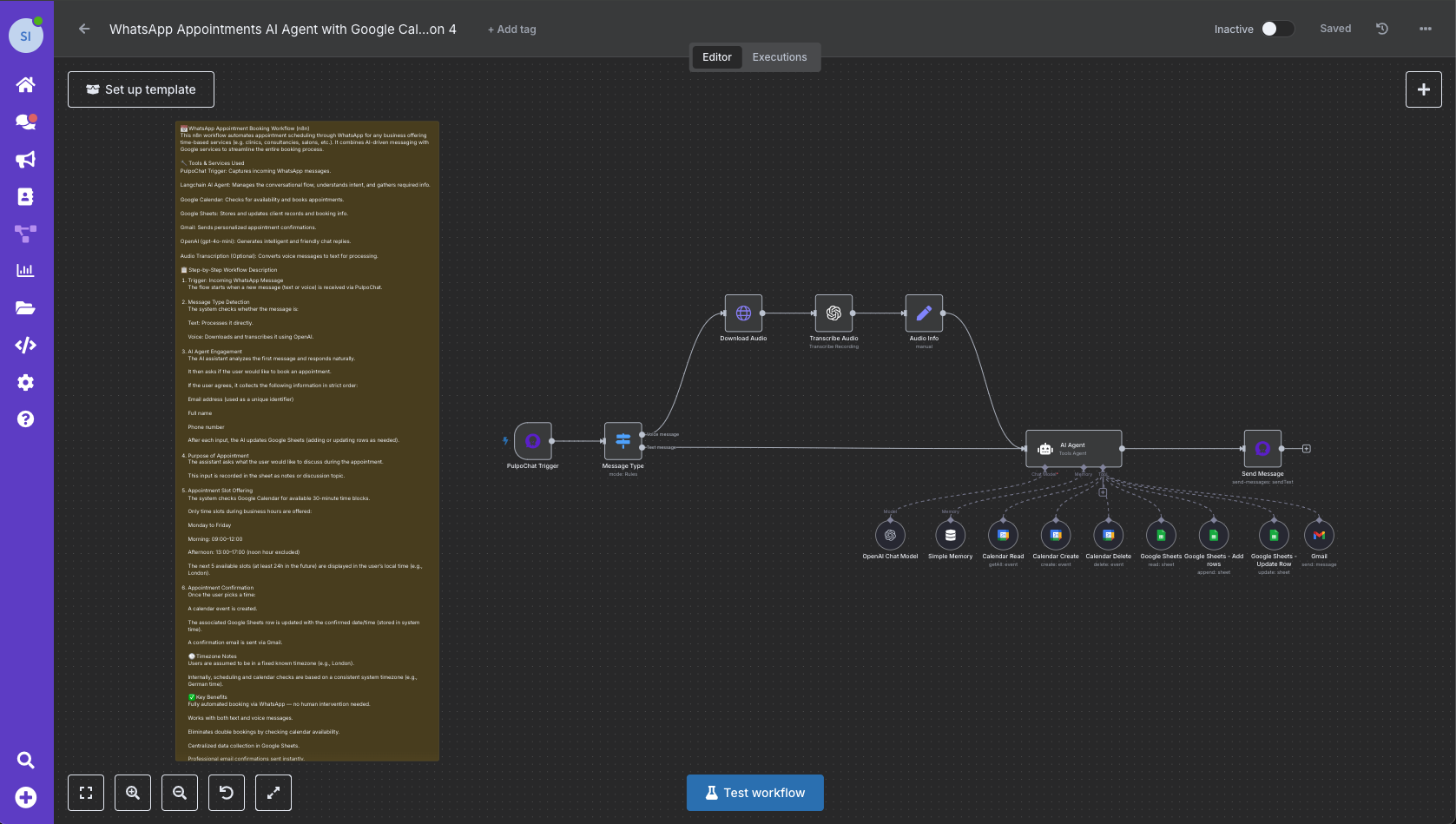Open the chats icon with notification badge
This screenshot has height=824, width=1456.
26,122
